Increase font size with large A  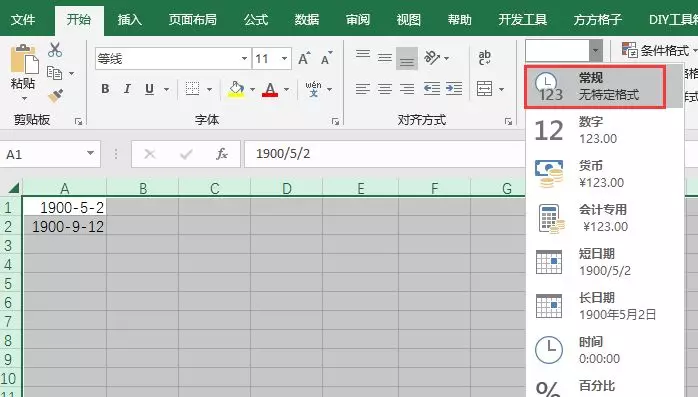pyautogui.click(x=304, y=58)
